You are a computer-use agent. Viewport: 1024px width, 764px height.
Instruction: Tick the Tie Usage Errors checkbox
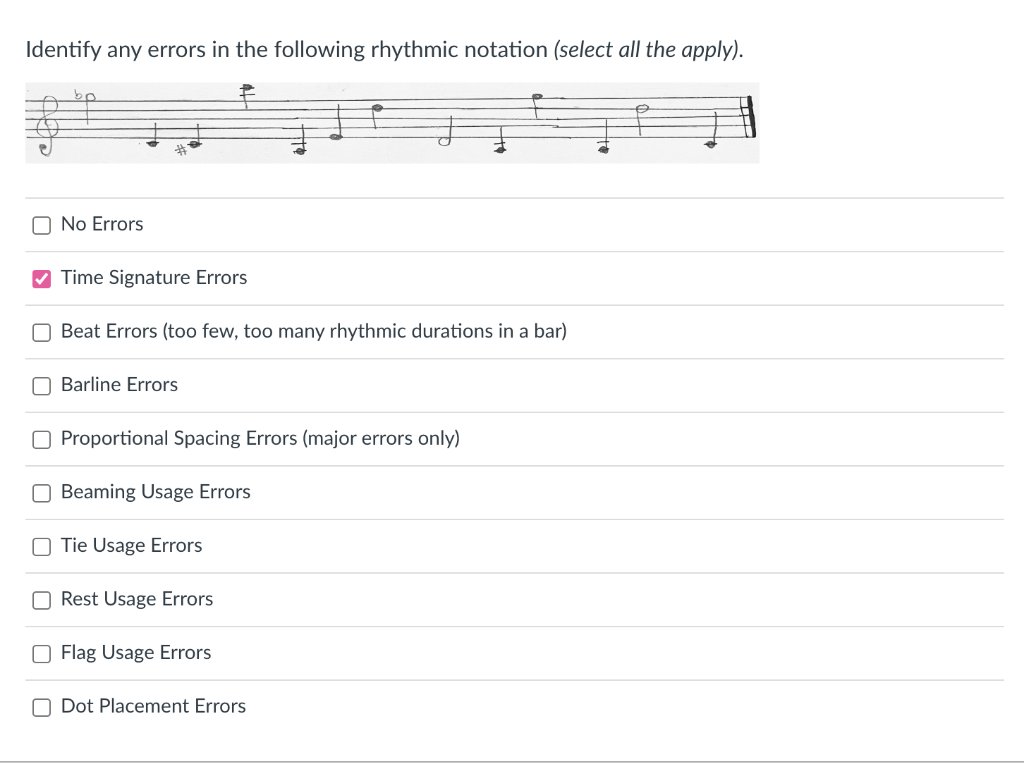coord(41,546)
